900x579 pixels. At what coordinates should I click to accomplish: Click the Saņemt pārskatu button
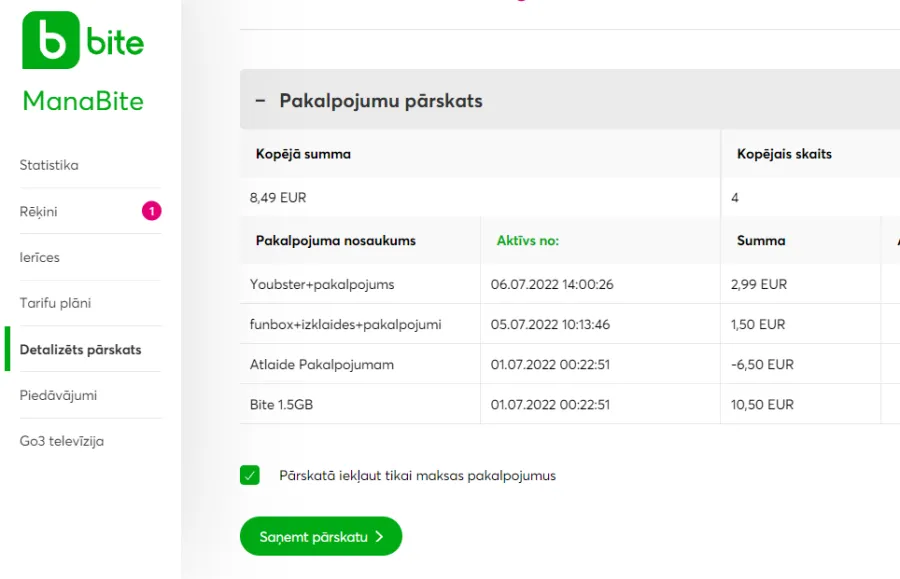pyautogui.click(x=321, y=536)
